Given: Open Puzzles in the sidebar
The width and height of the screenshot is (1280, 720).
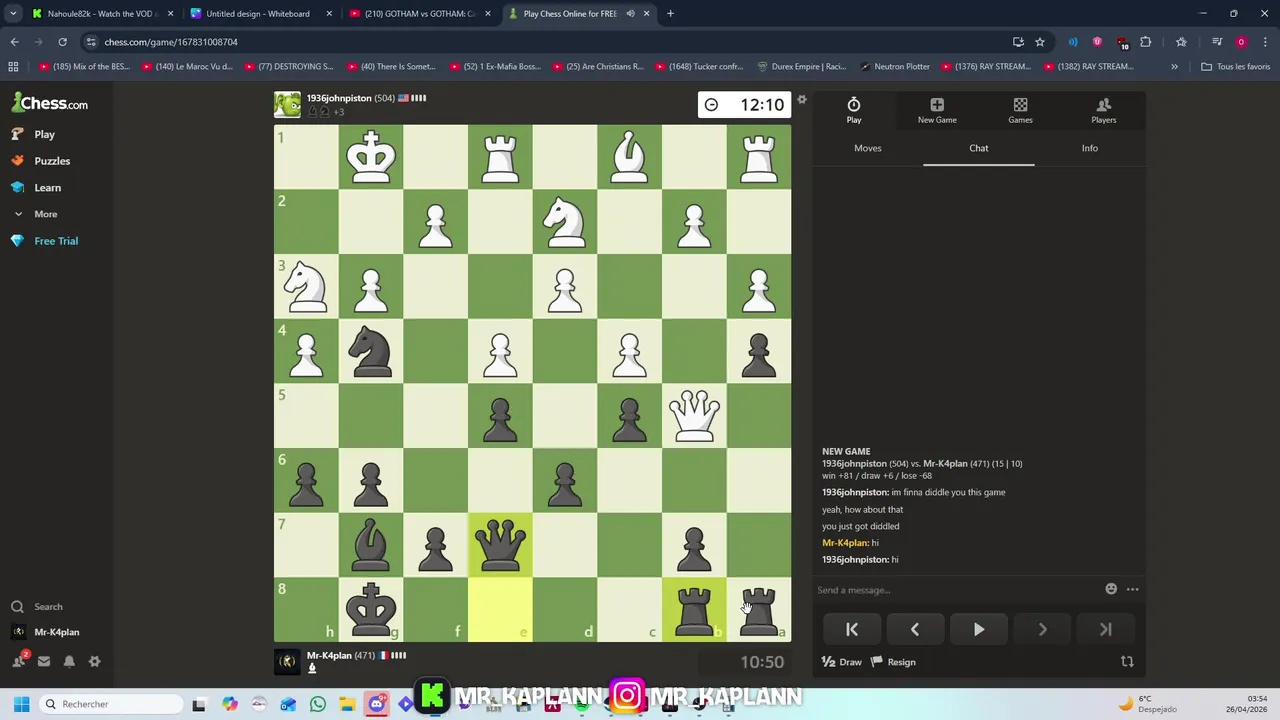Looking at the screenshot, I should pos(52,161).
